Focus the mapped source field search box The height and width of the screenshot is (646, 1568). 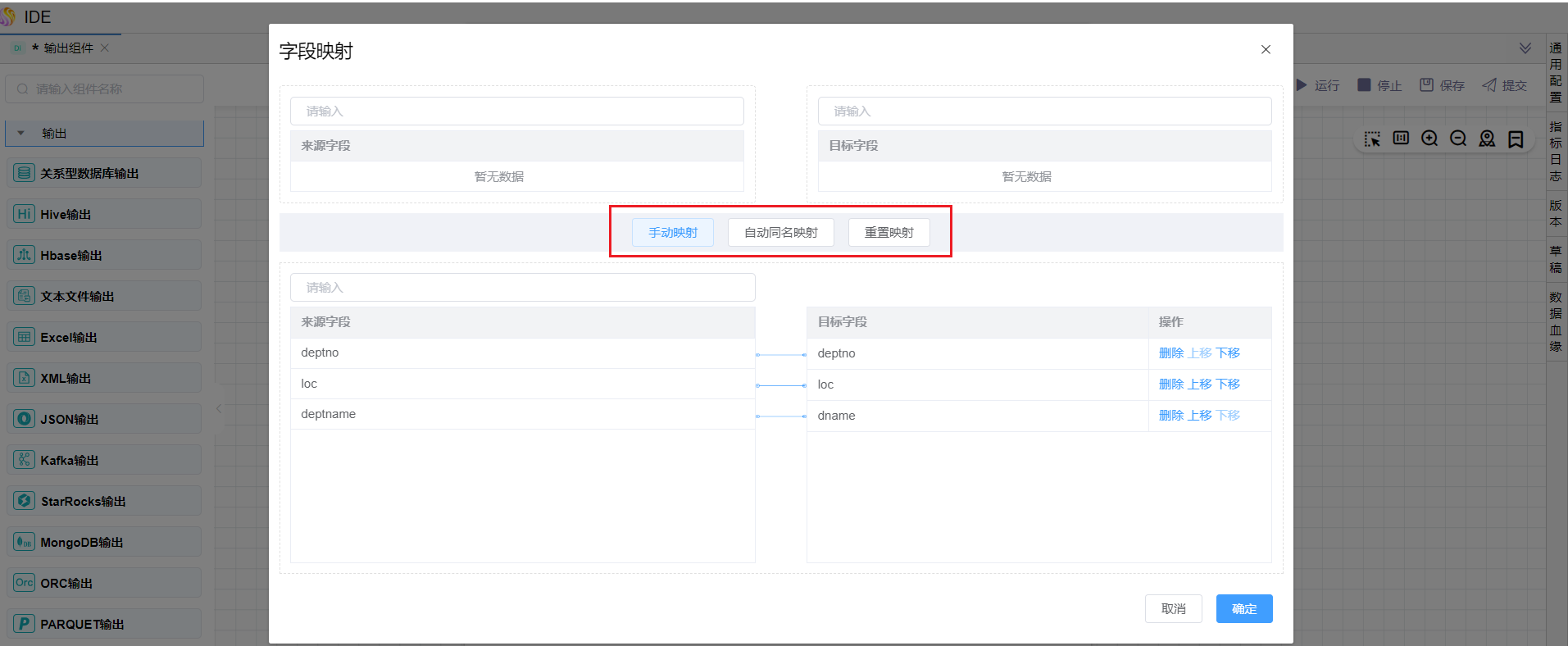[x=522, y=288]
